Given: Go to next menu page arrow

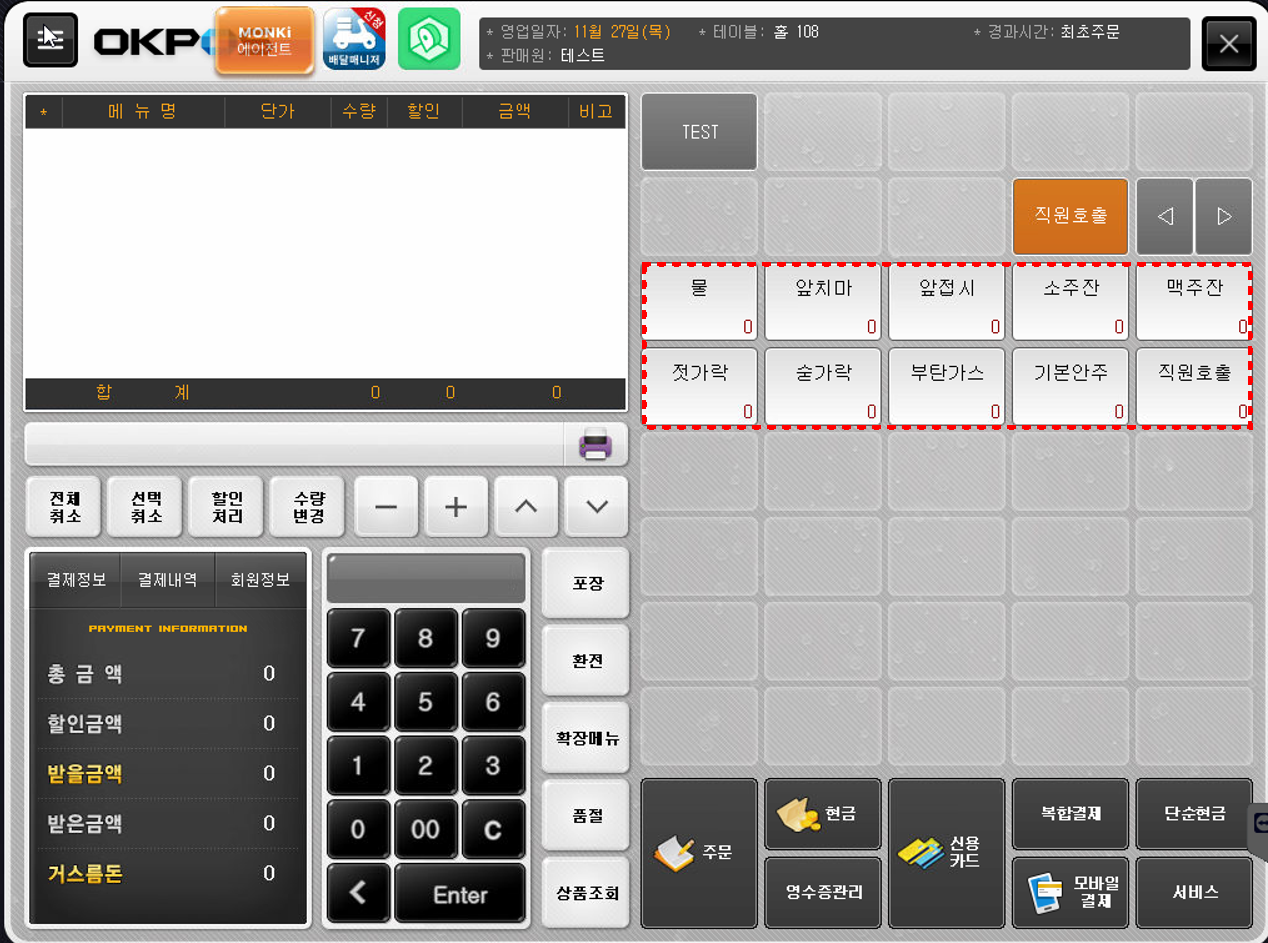Looking at the screenshot, I should [1224, 216].
